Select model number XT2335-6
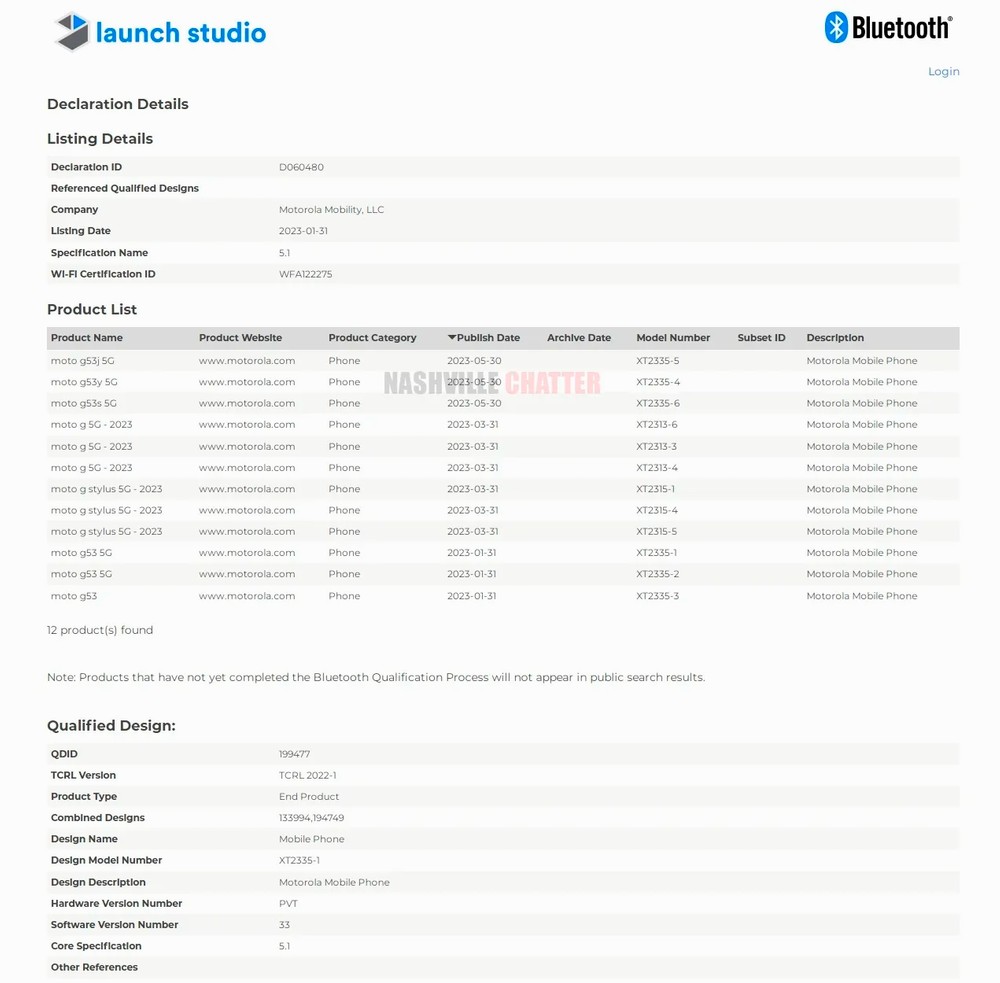 (658, 403)
